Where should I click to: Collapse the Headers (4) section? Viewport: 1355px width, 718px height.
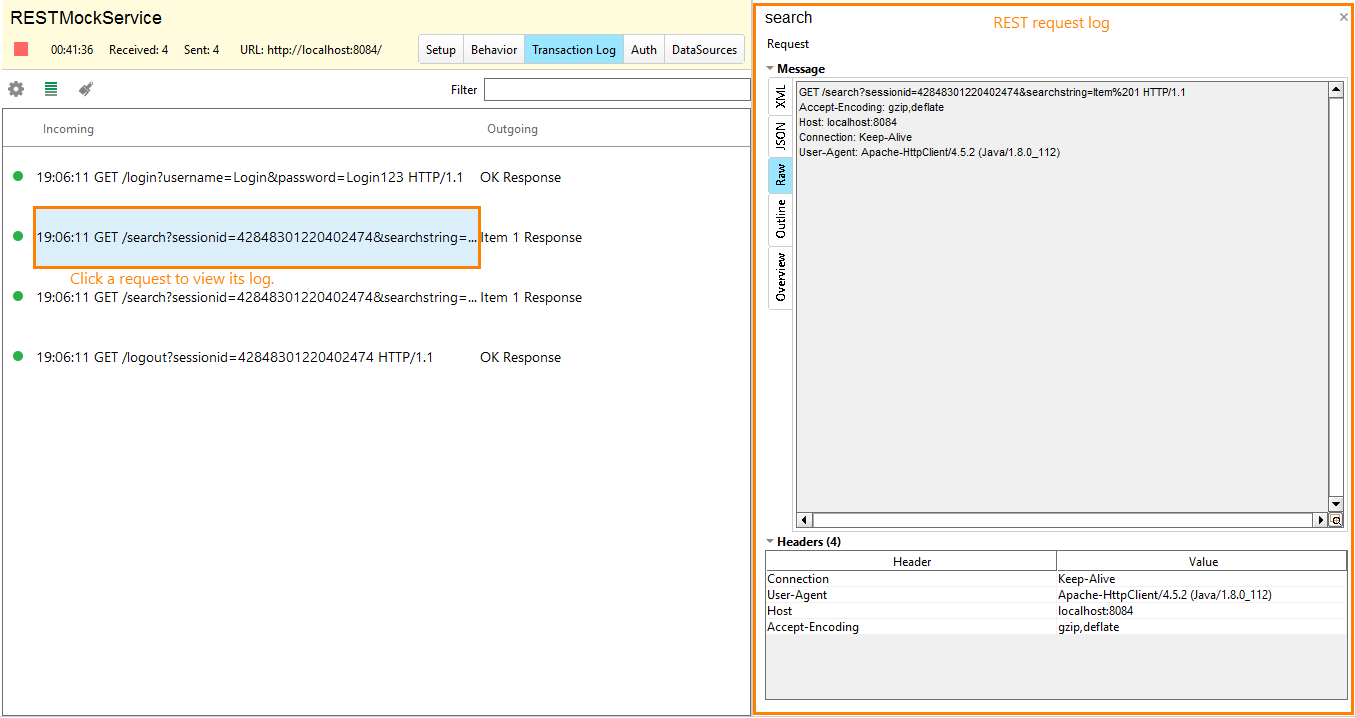[x=770, y=541]
